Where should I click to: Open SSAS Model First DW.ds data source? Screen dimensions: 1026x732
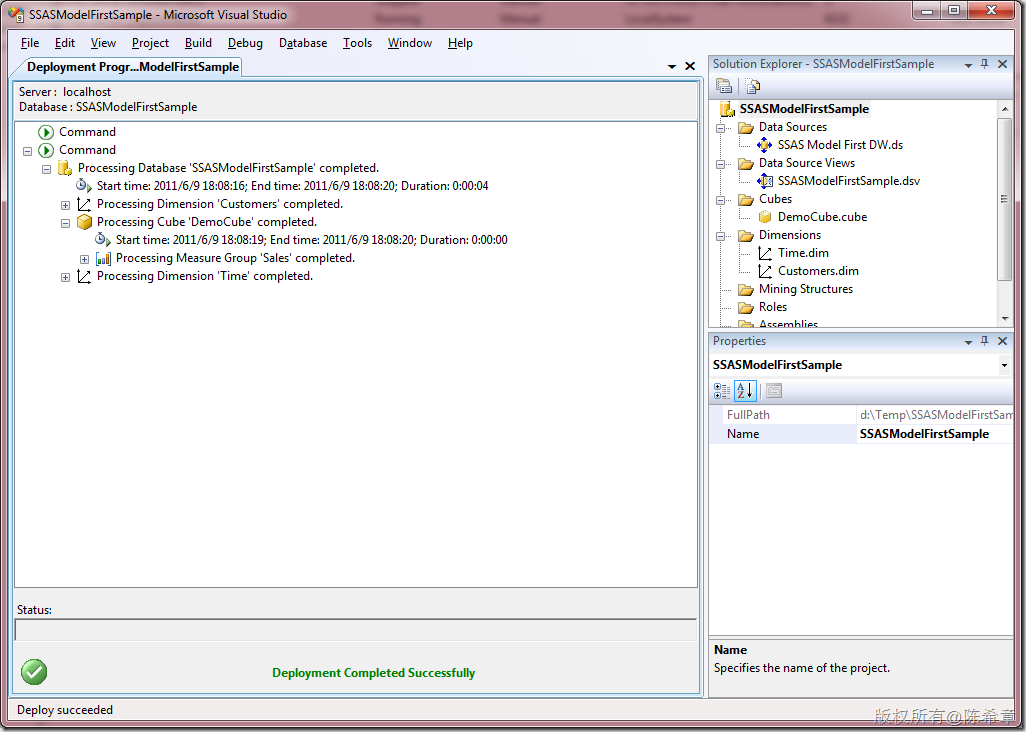click(840, 145)
